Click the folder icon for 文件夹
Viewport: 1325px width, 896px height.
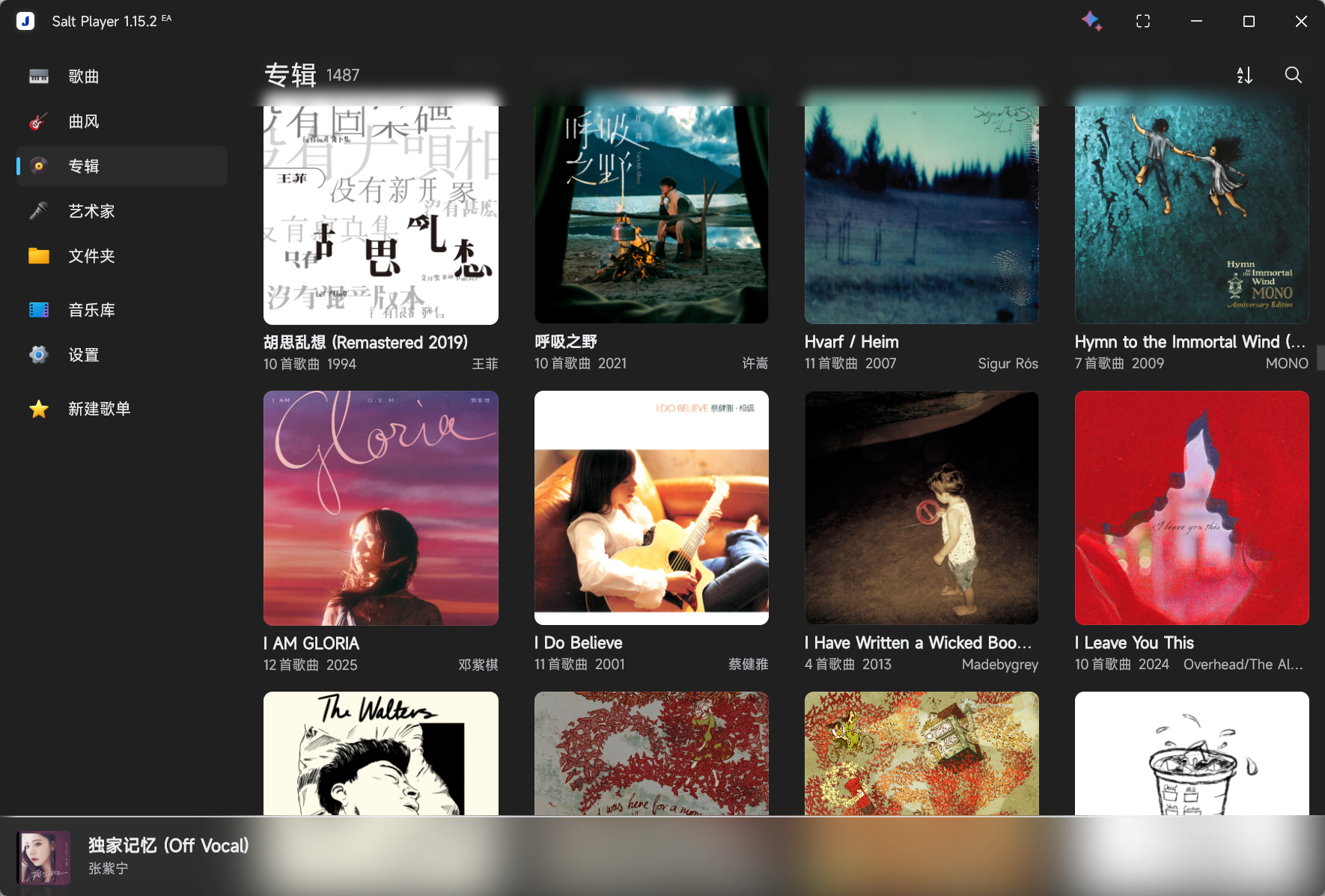39,256
